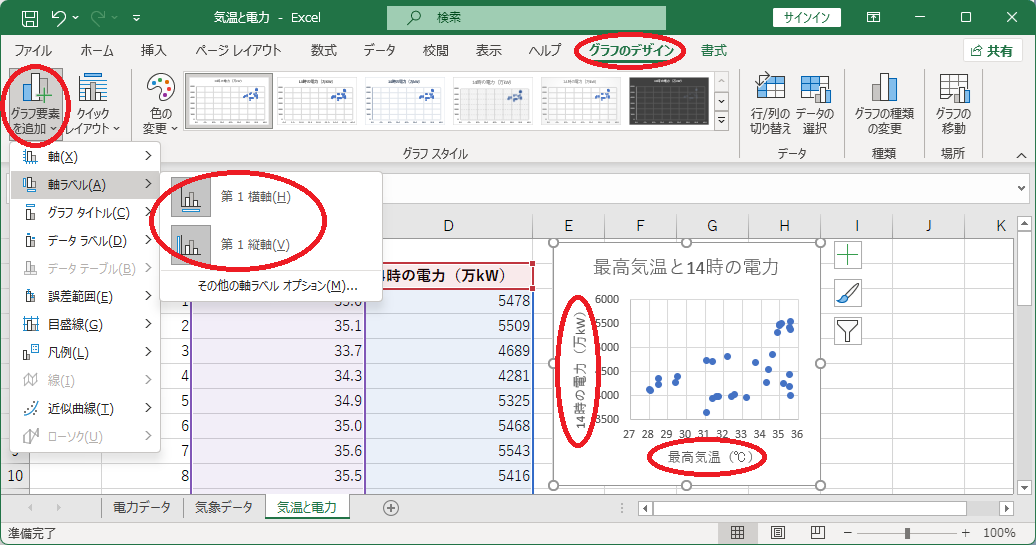Click the chart elements plus button

pos(848,255)
